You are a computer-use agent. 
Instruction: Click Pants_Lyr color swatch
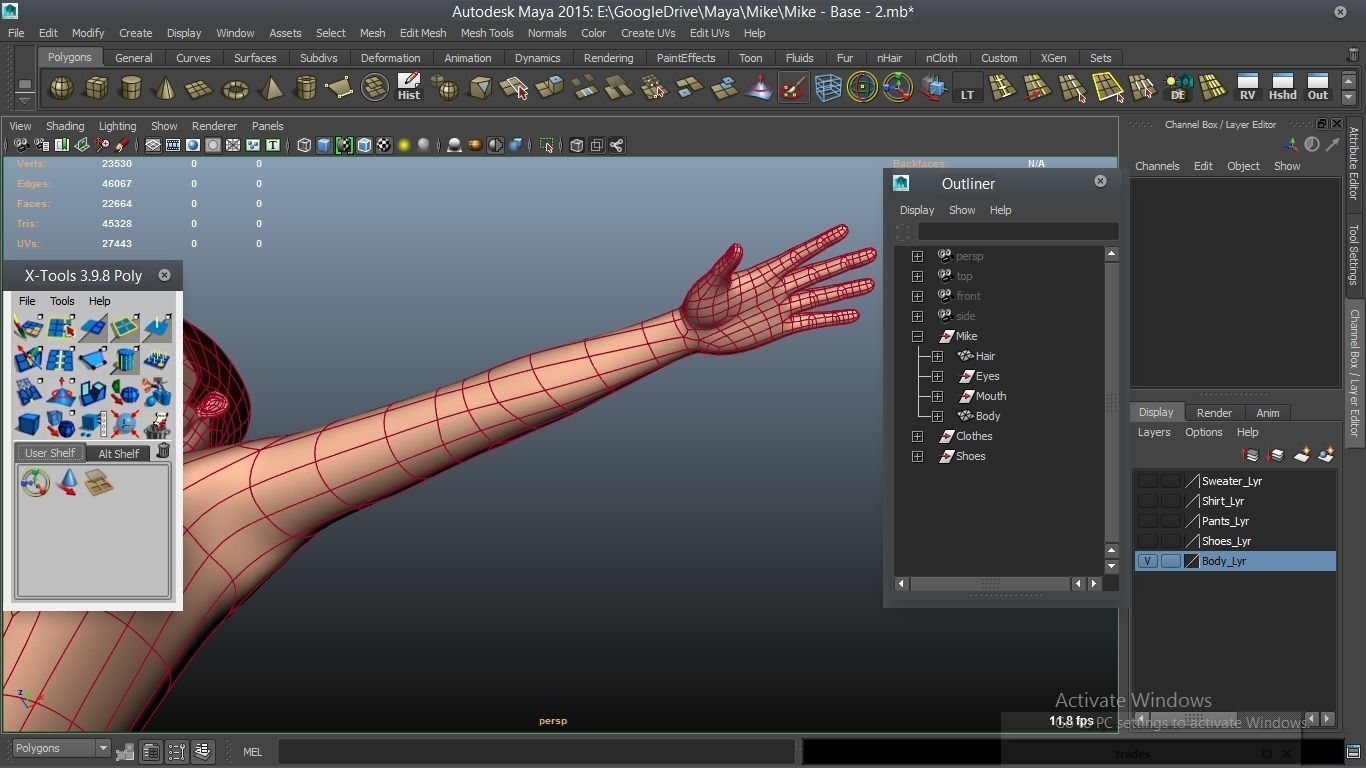pos(1192,521)
